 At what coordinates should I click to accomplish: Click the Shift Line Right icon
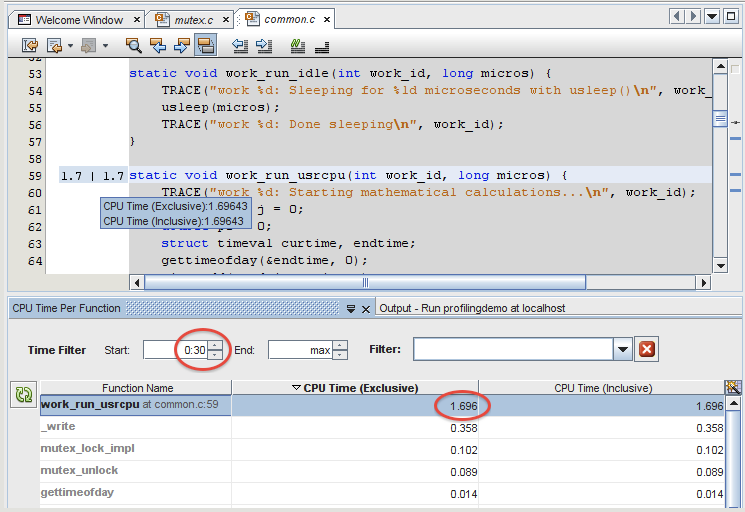[x=264, y=45]
